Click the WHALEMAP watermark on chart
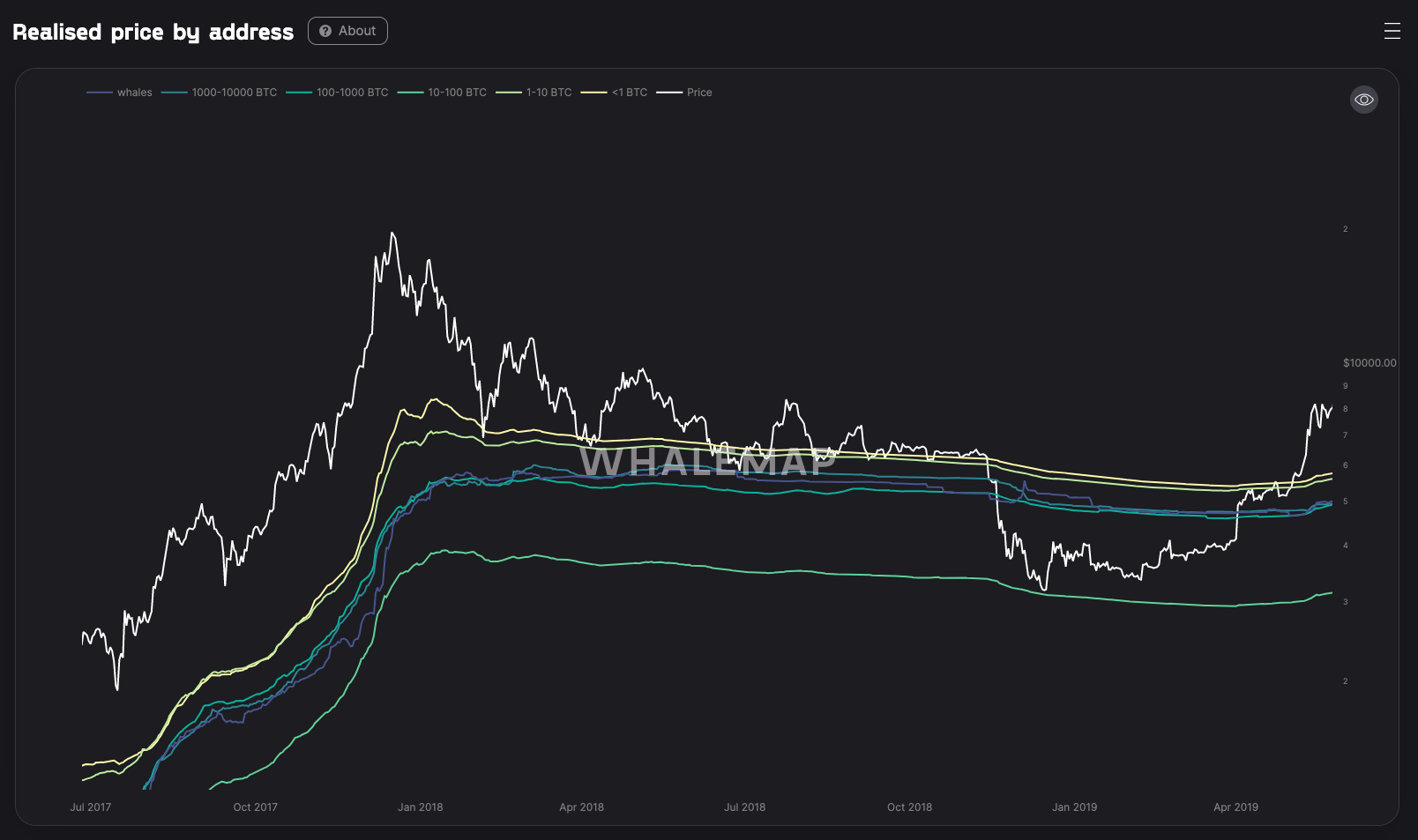 click(707, 462)
